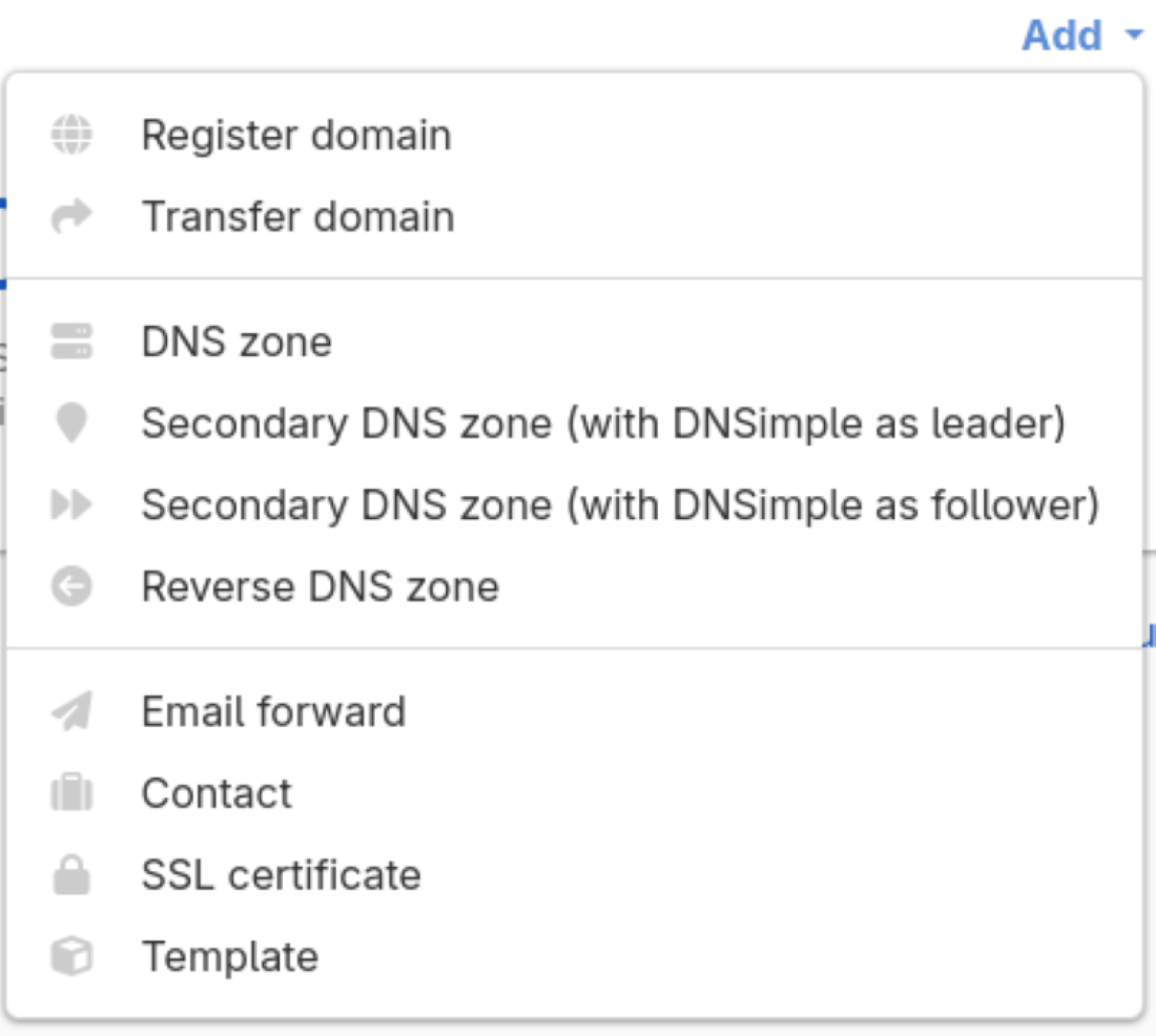
Task: Select Register domain from the menu
Action: point(296,134)
